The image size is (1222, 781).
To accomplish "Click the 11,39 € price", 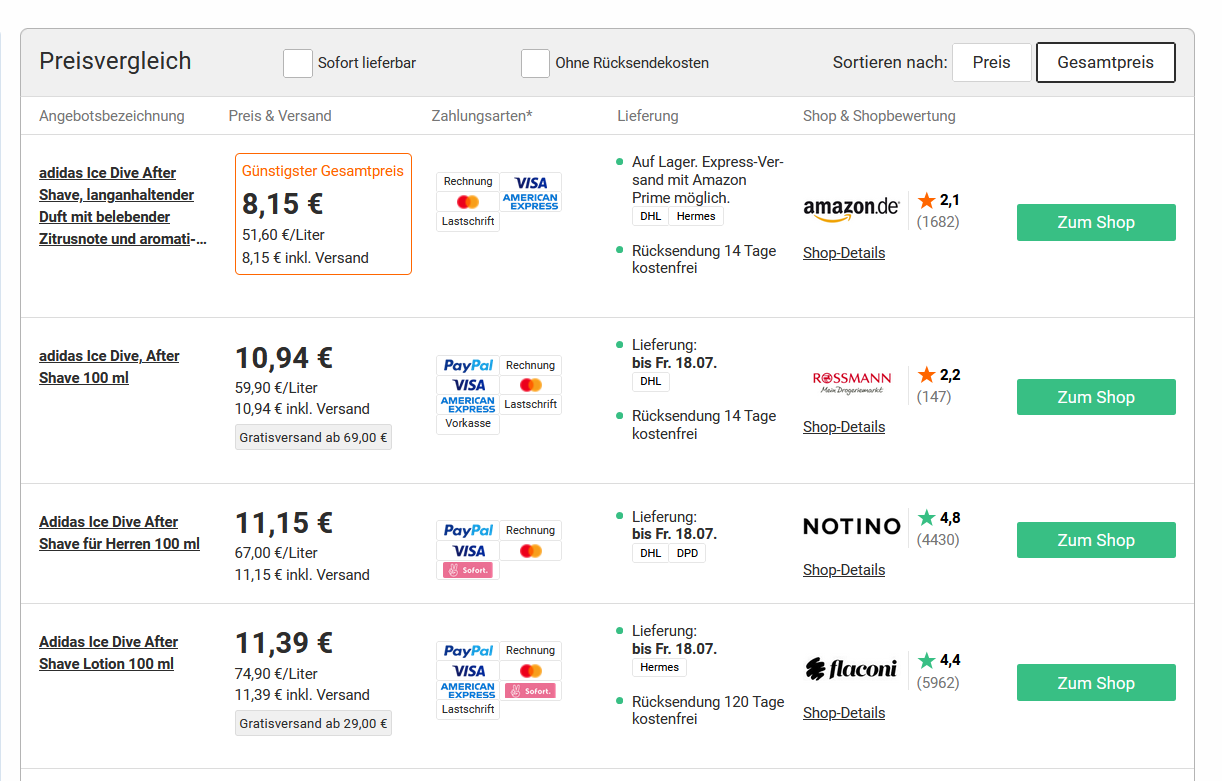I will (x=284, y=643).
